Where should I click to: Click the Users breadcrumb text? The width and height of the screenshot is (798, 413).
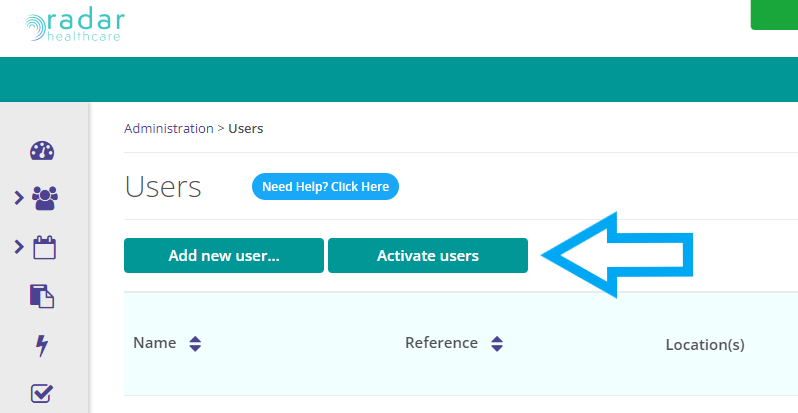point(246,128)
